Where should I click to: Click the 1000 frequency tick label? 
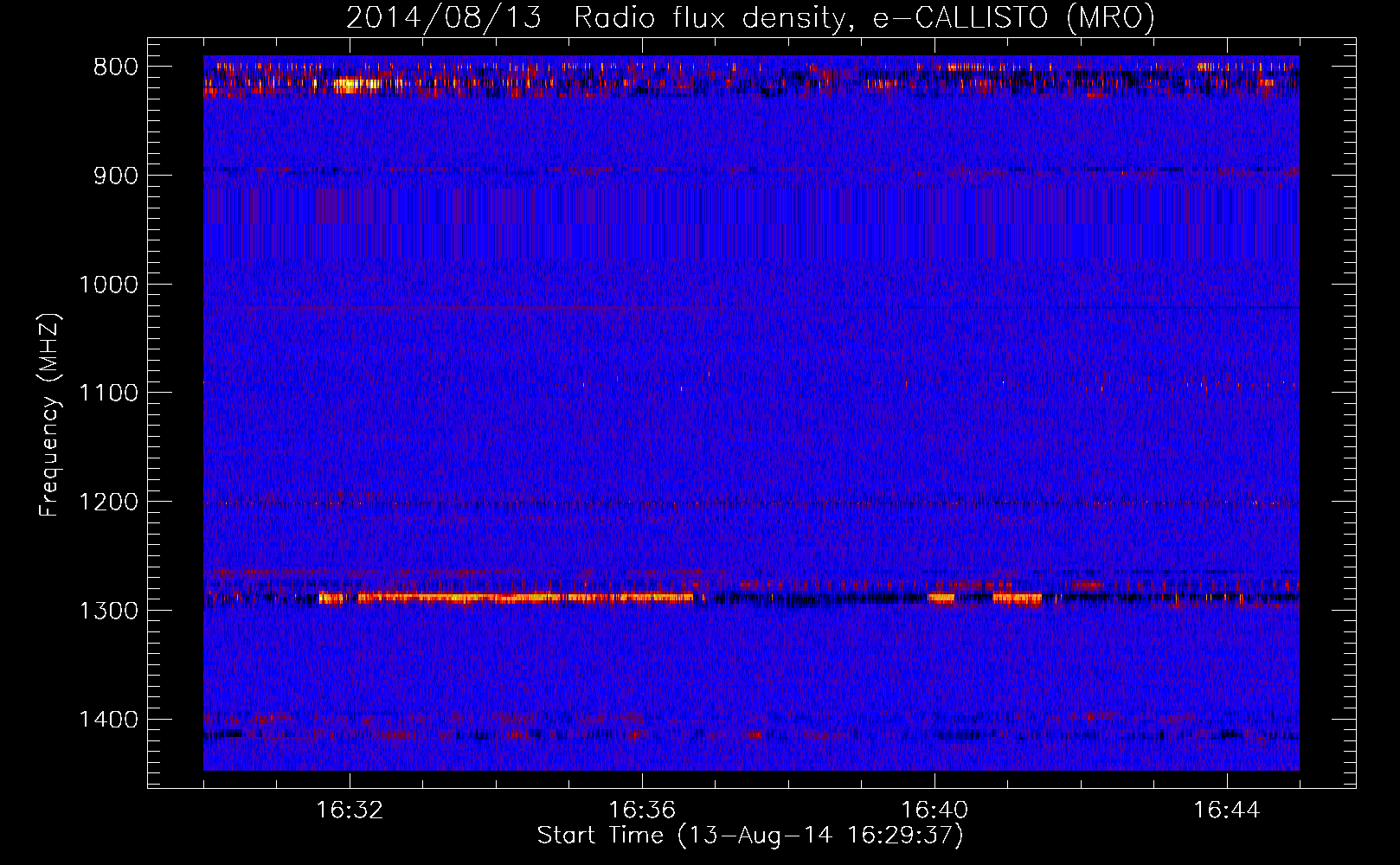(x=108, y=285)
